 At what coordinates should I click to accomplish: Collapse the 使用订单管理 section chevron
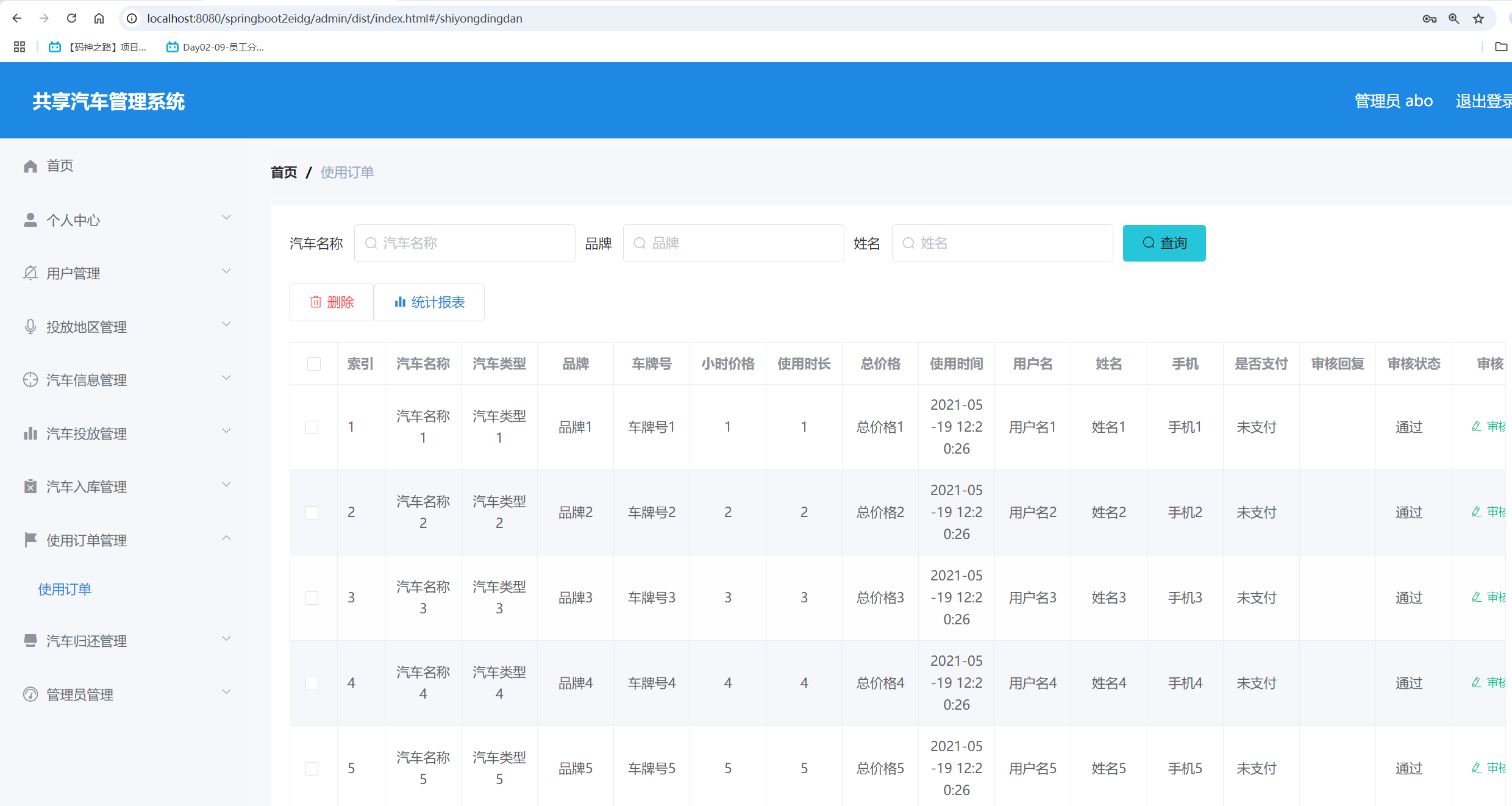pyautogui.click(x=226, y=538)
